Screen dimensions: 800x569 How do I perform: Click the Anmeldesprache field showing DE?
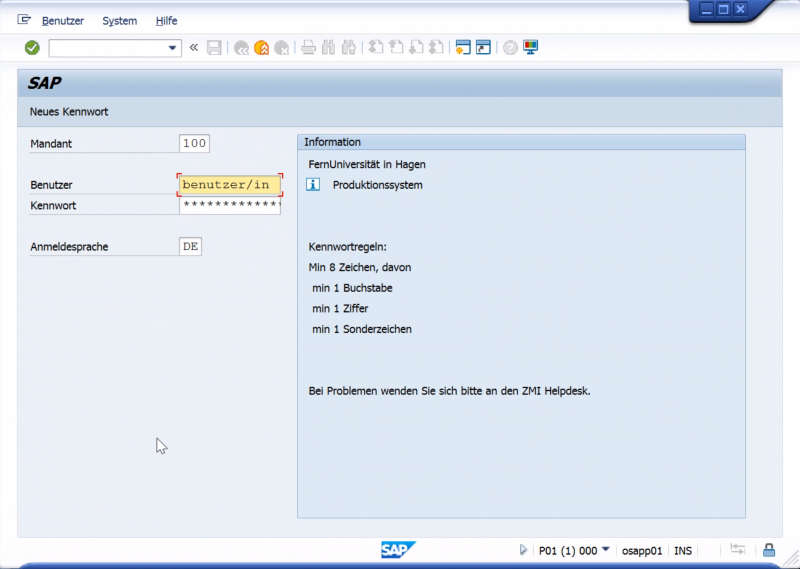click(x=190, y=246)
